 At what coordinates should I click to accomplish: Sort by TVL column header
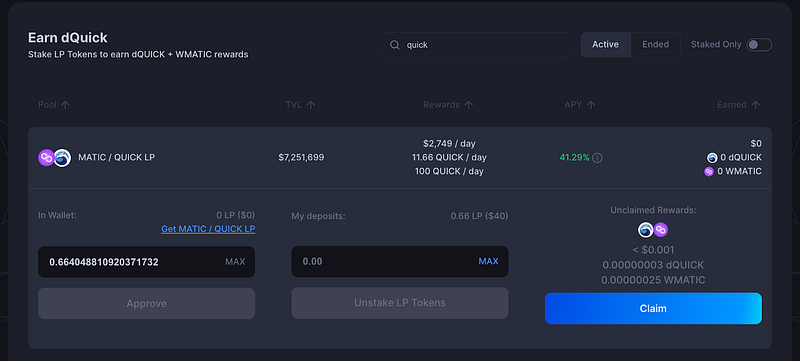300,105
